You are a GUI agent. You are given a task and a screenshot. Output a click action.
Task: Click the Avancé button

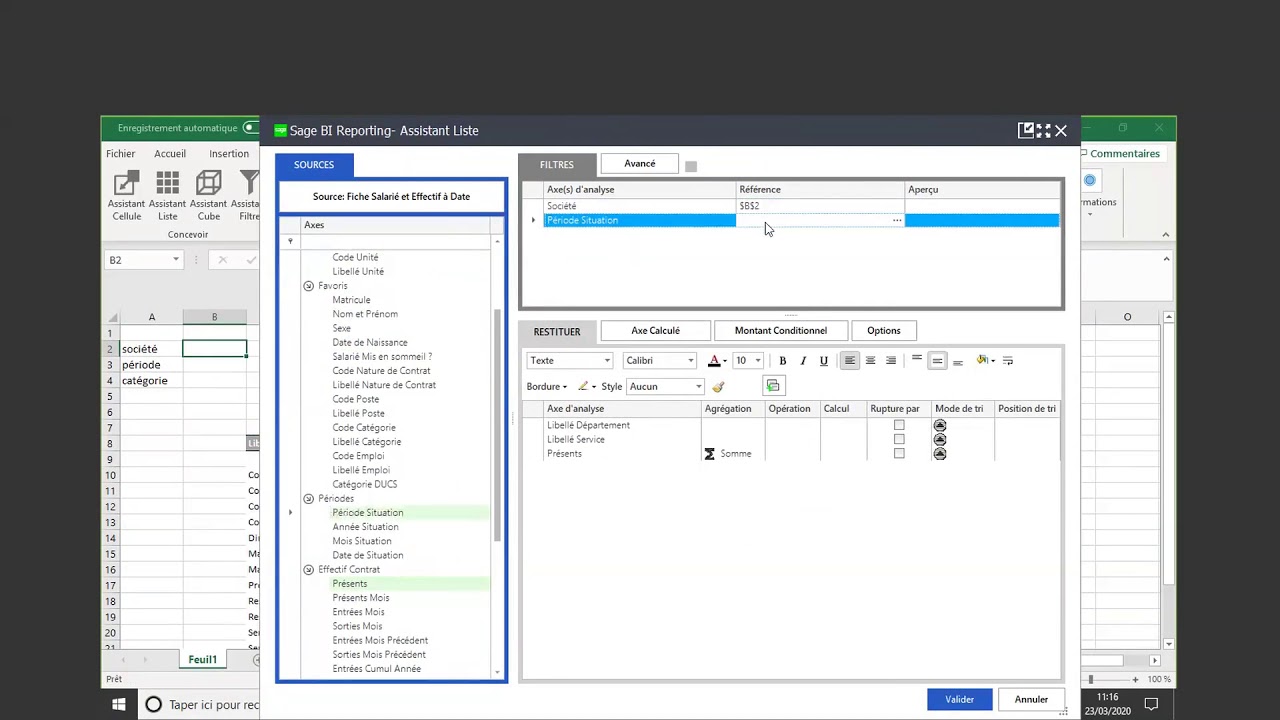click(639, 164)
